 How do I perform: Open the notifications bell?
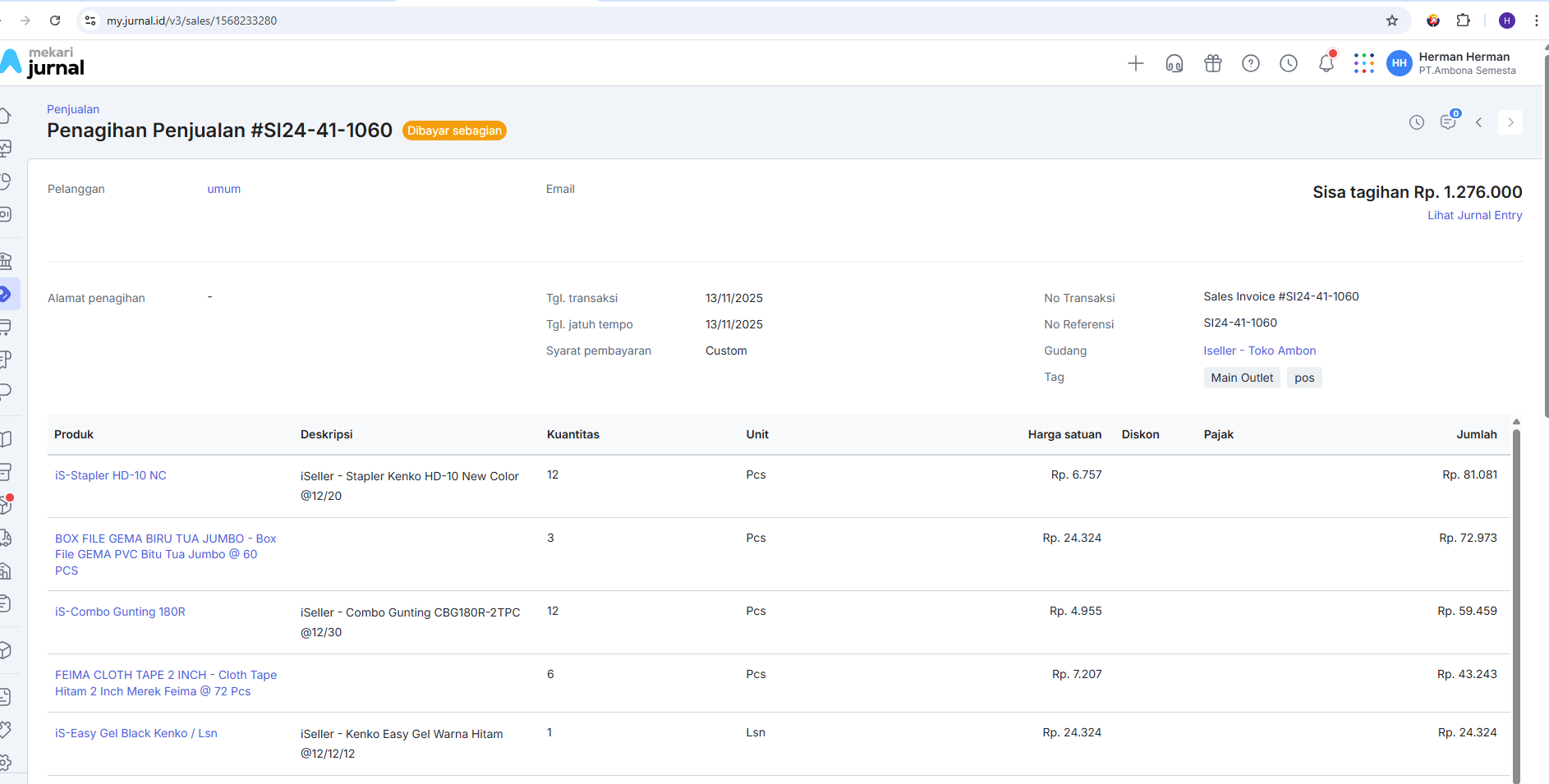tap(1326, 63)
